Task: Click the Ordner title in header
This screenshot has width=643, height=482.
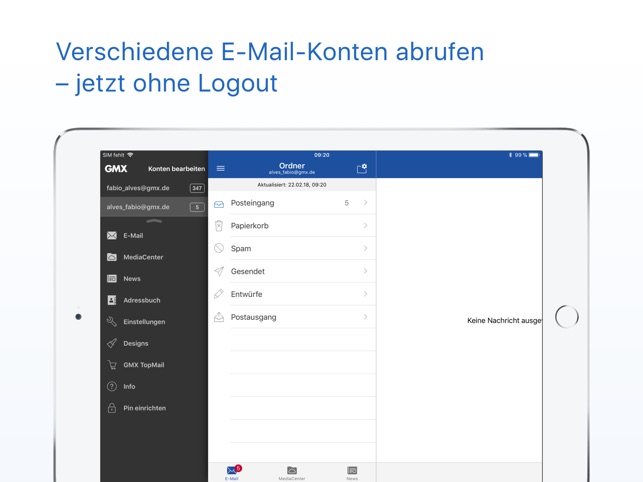Action: [x=292, y=166]
